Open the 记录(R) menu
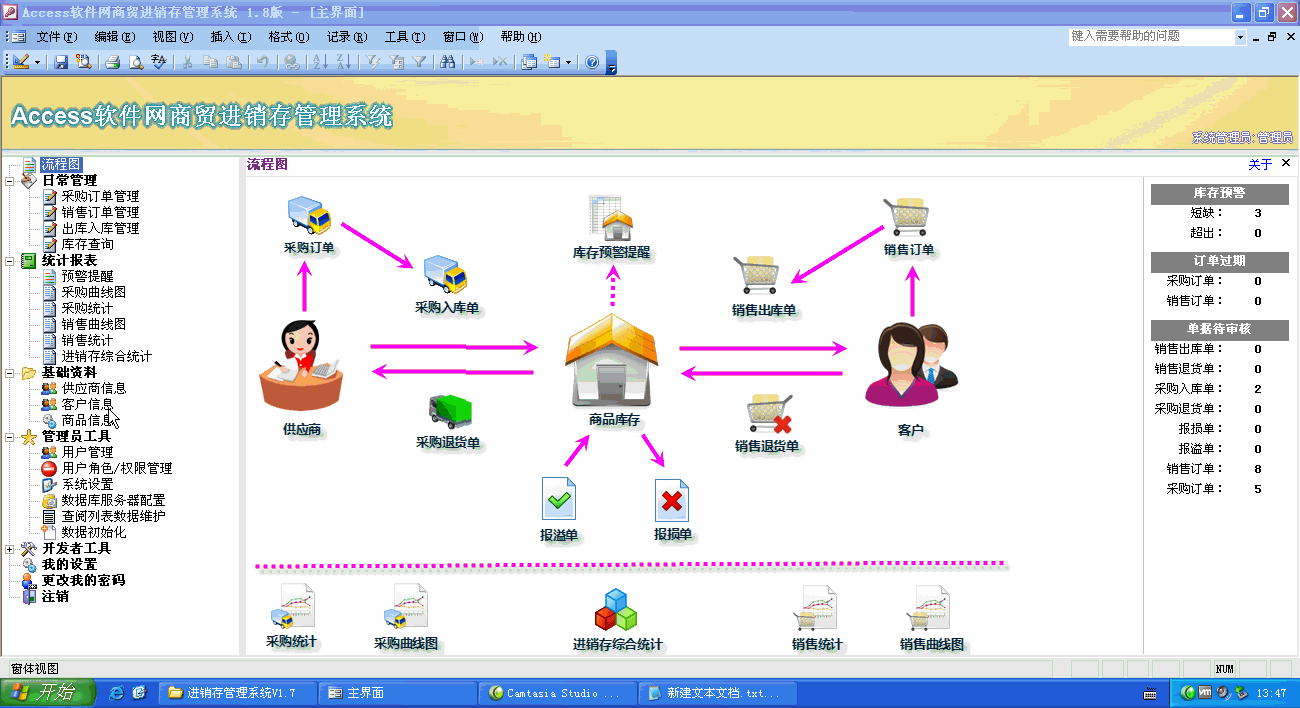Image resolution: width=1300 pixels, height=708 pixels. click(347, 37)
